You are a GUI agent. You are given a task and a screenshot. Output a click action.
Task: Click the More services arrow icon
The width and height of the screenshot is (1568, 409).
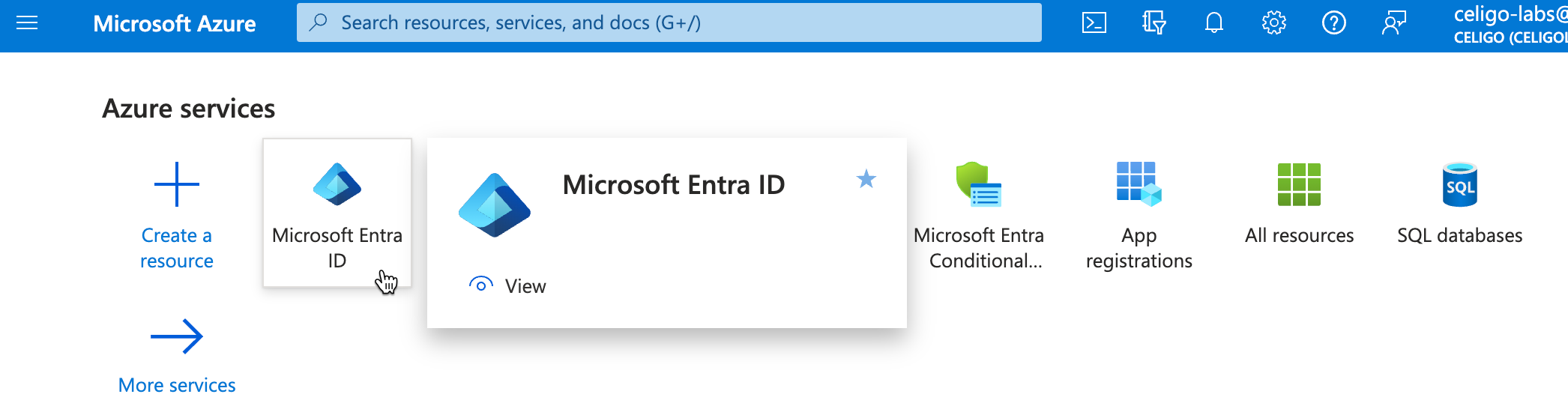click(x=177, y=336)
